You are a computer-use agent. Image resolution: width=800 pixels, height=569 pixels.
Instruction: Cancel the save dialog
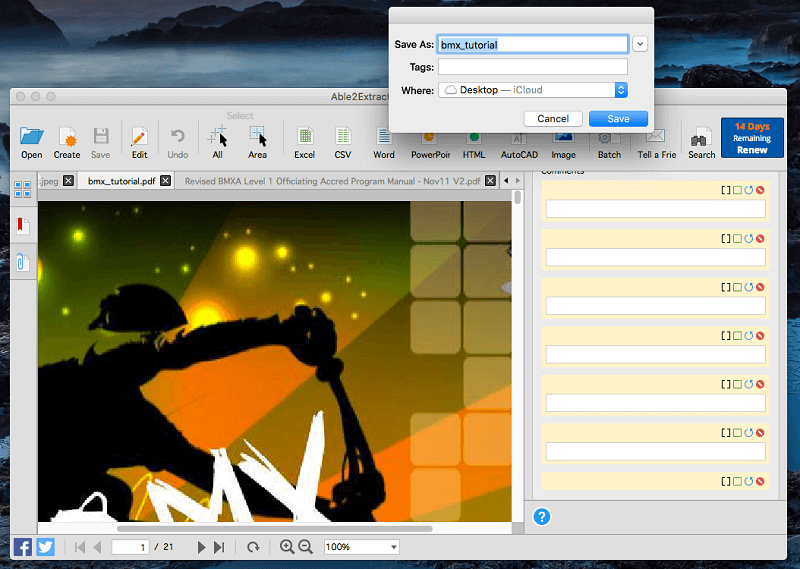click(553, 119)
